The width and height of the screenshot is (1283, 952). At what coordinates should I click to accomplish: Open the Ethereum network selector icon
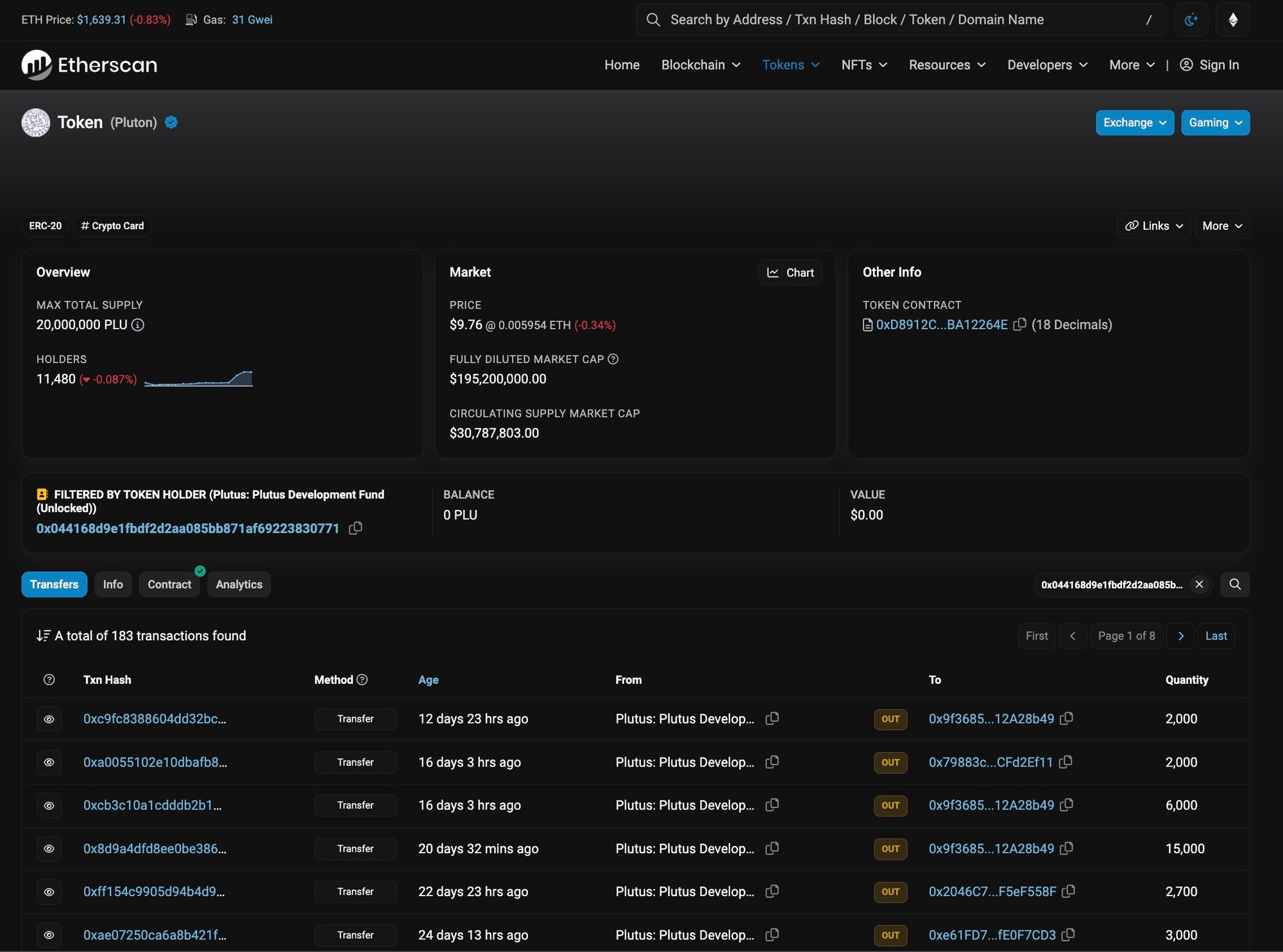[1233, 20]
